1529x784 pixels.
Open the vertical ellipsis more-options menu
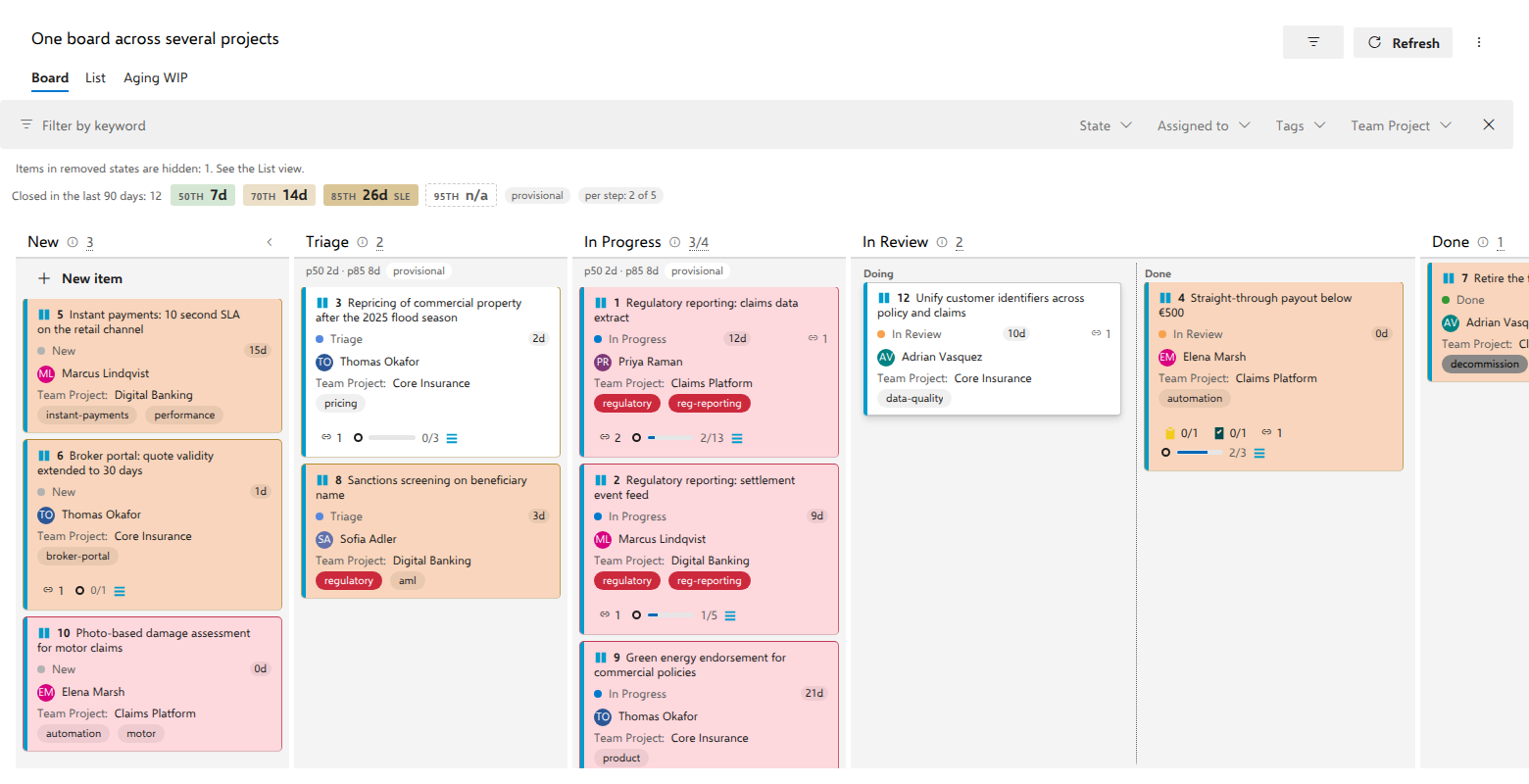click(1479, 42)
